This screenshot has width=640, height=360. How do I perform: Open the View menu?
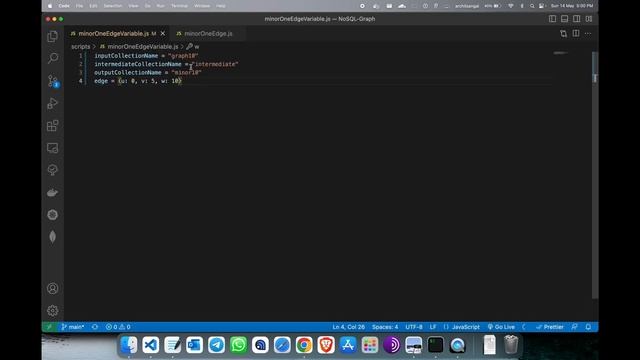133,6
